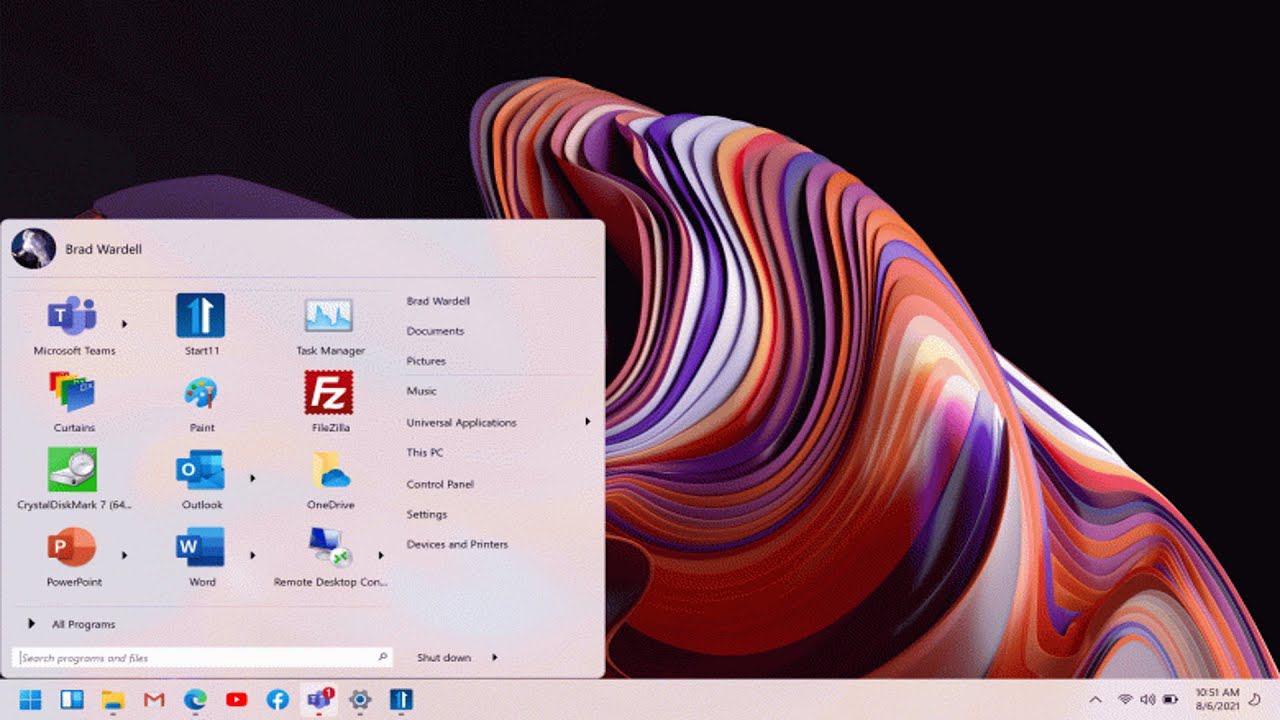The image size is (1280, 720).
Task: Open Brad Wardell user folder link
Action: (x=438, y=301)
